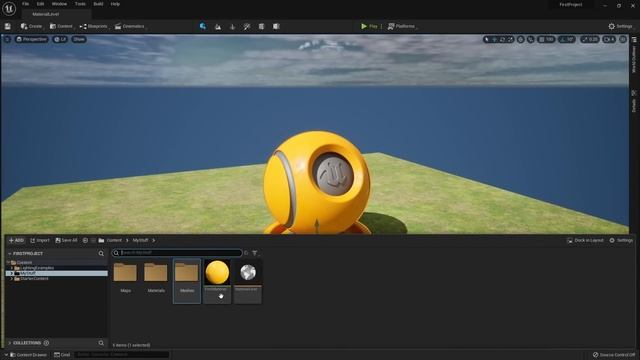
Task: Adjust camera speed setting in the viewport
Action: coord(609,40)
